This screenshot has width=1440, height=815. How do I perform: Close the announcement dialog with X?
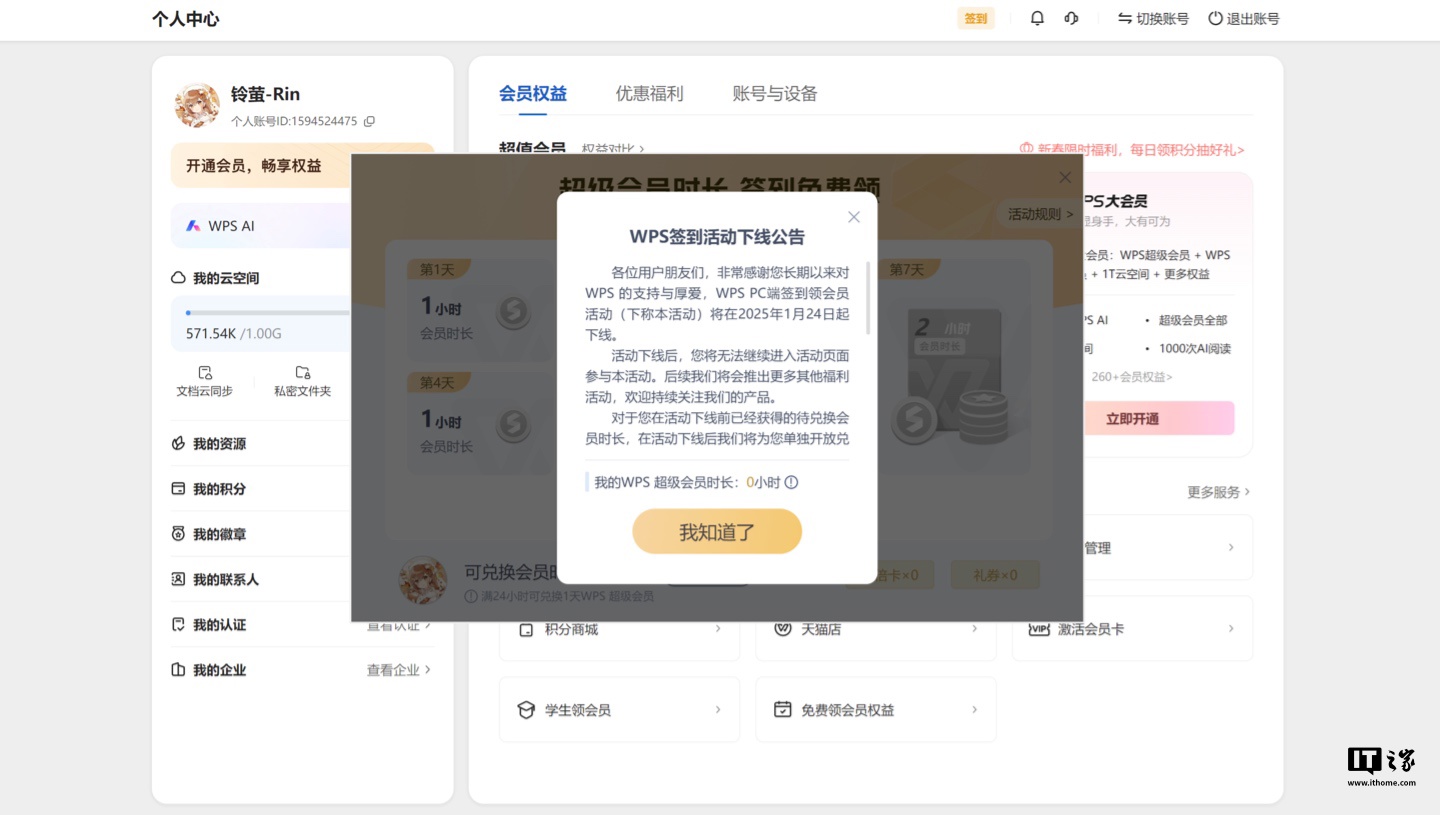coord(853,217)
